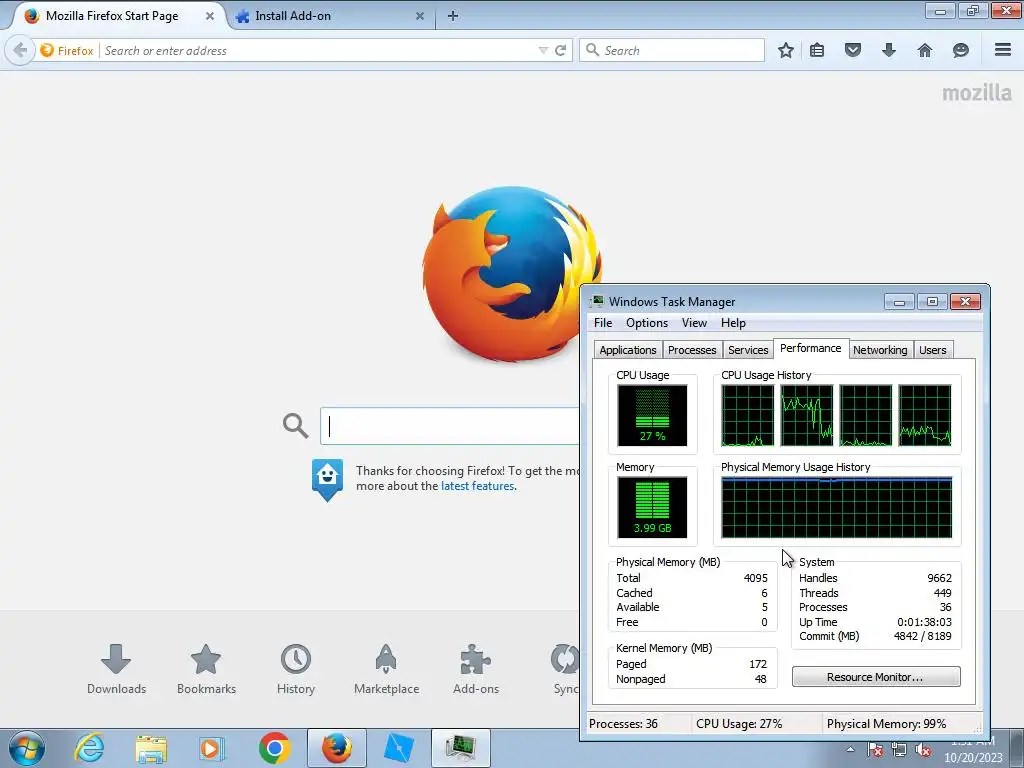Viewport: 1024px width, 768px height.
Task: Switch to the Install Add-on tab
Action: click(x=293, y=16)
